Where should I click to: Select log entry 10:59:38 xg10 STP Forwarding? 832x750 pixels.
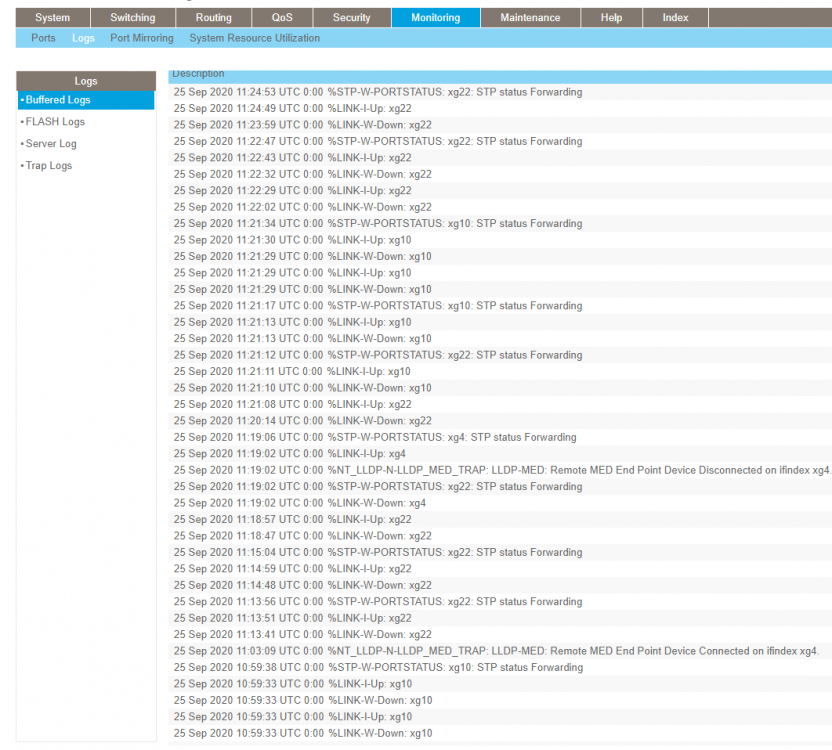coord(500,668)
